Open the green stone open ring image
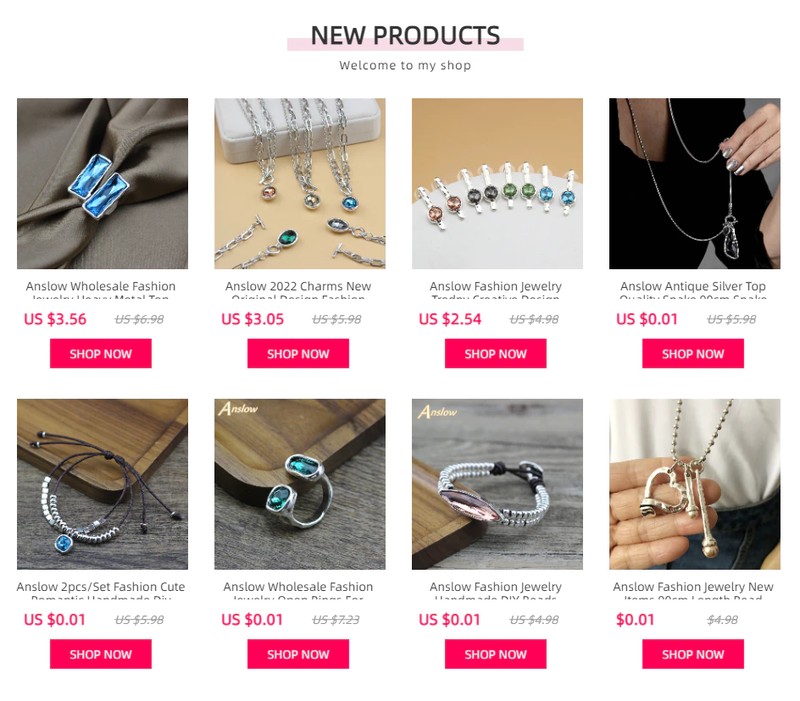800x701 pixels. tap(299, 484)
